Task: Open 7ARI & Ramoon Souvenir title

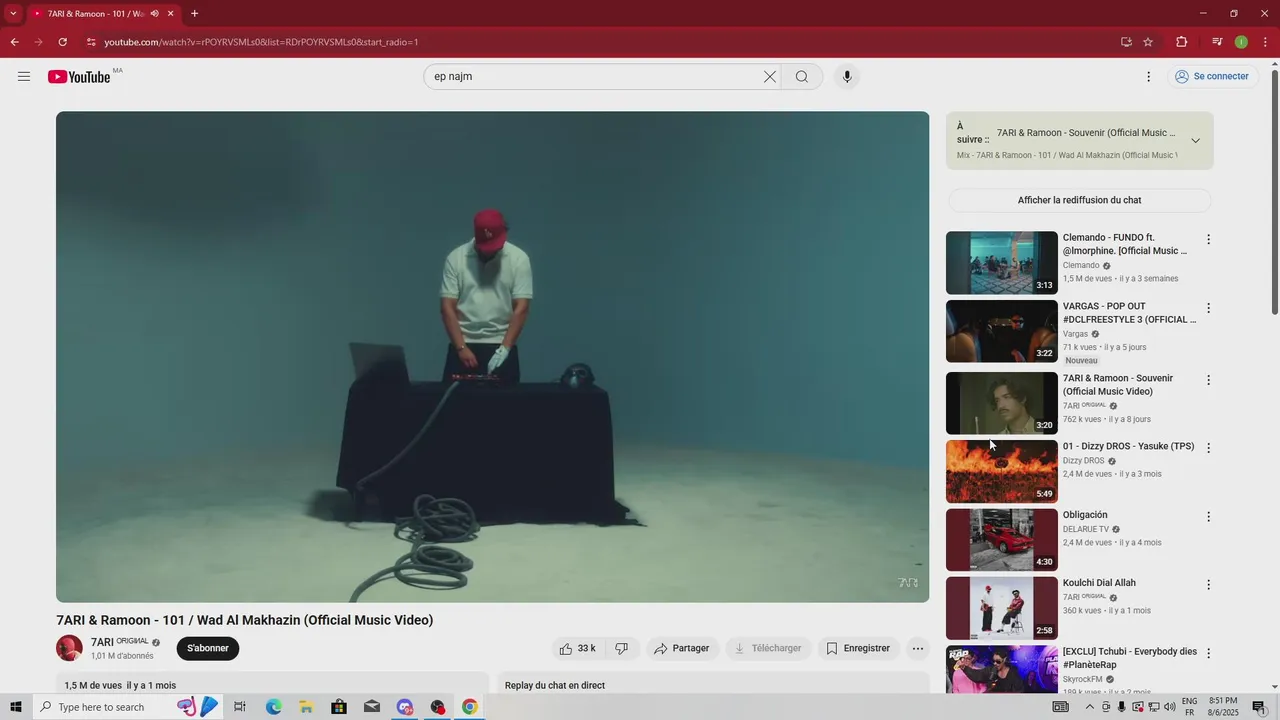Action: click(1118, 385)
